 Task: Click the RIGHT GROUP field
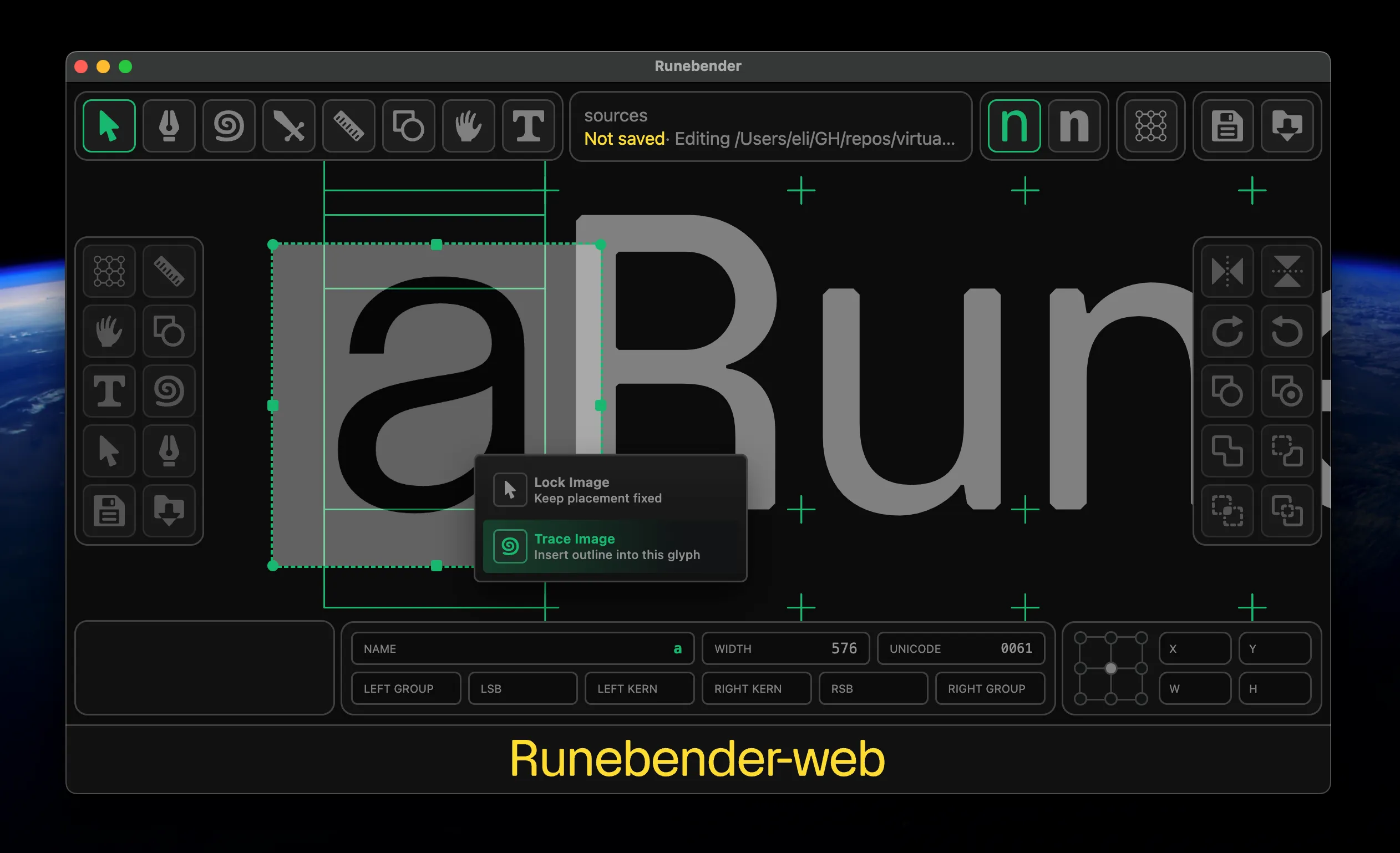coord(990,688)
